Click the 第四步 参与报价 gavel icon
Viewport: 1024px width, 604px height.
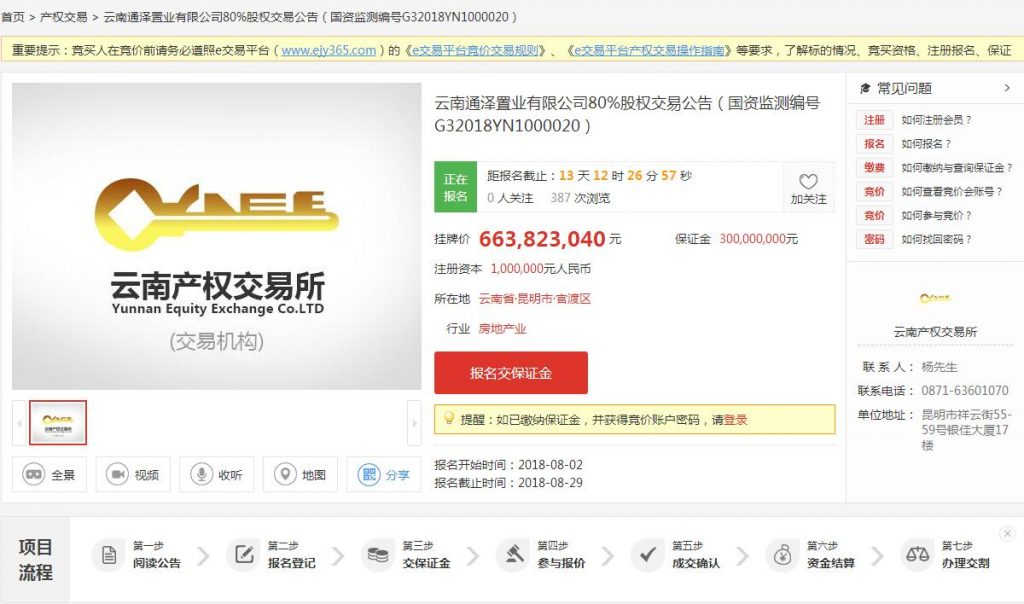(x=513, y=555)
